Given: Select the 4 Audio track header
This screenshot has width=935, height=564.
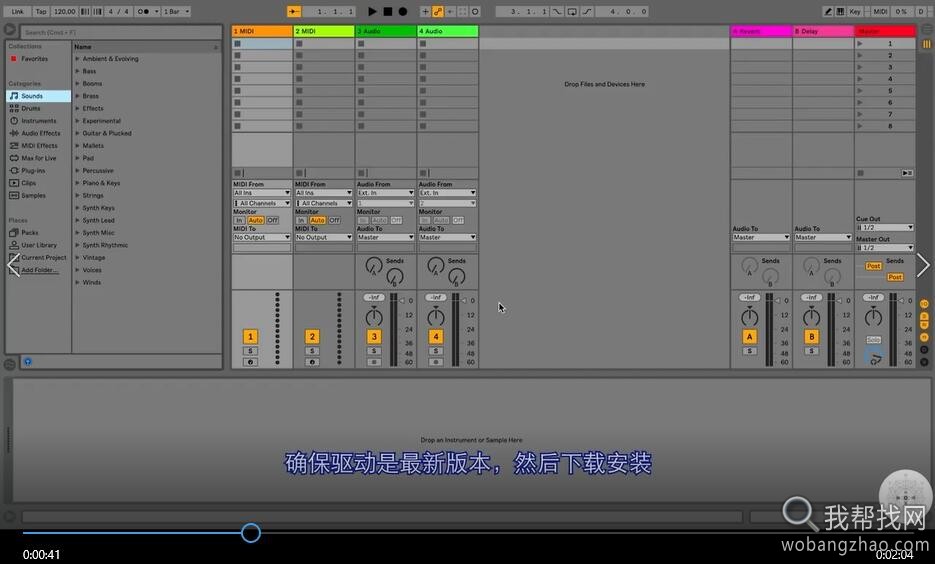Looking at the screenshot, I should [x=448, y=31].
